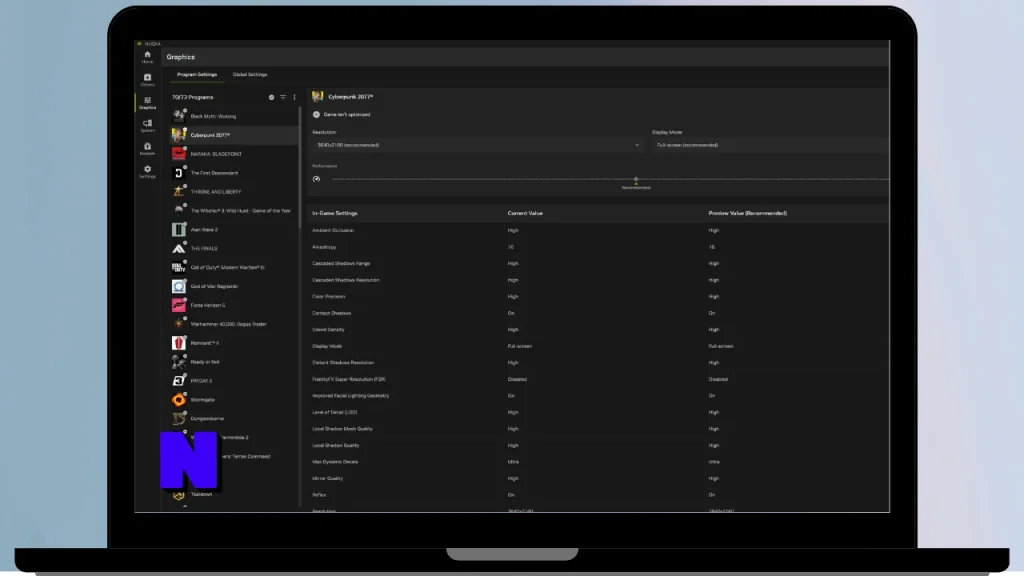Click the optimization checkmark icon above programs list
The height and width of the screenshot is (576, 1024).
(272, 97)
